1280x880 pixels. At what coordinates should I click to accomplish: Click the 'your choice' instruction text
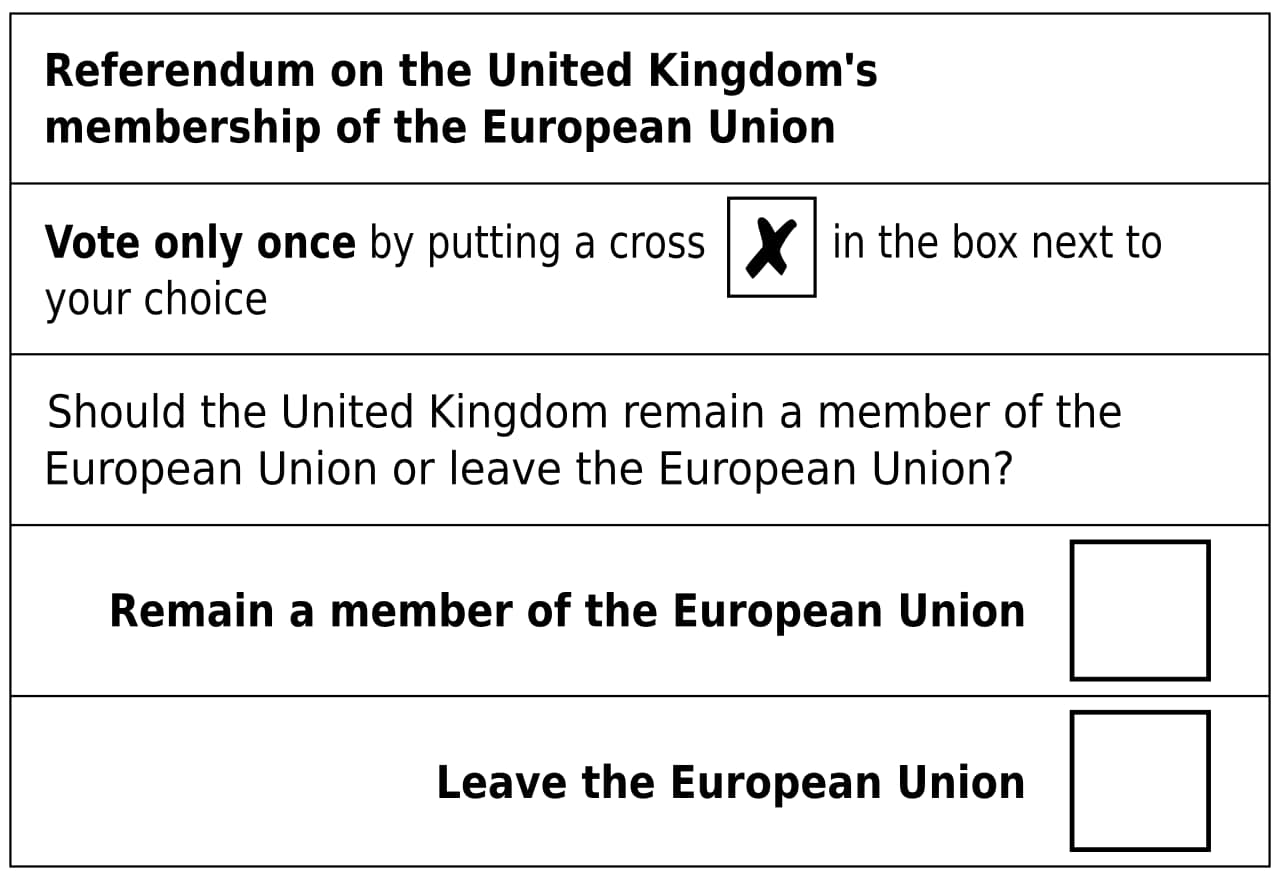point(156,299)
